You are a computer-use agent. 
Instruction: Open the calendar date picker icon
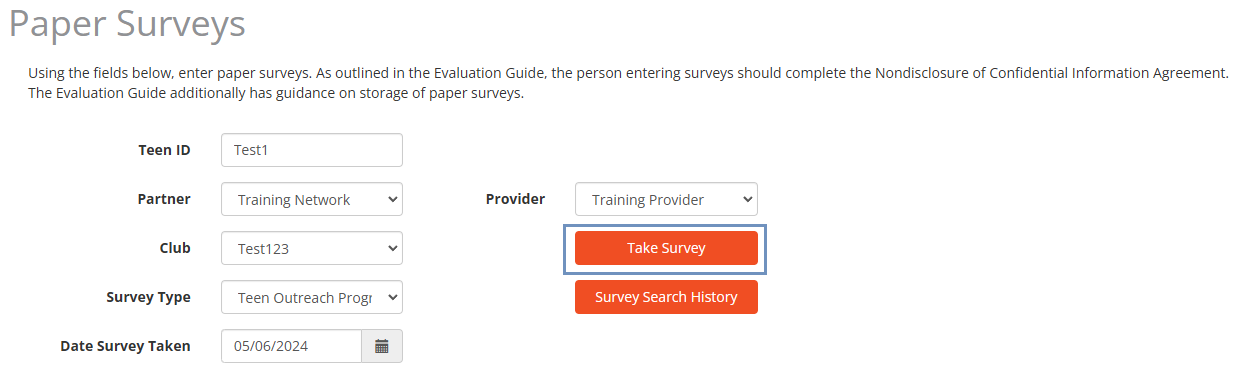tap(382, 346)
